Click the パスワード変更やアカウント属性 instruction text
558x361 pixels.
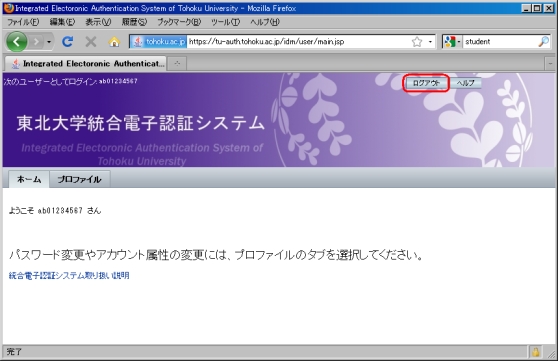point(216,255)
